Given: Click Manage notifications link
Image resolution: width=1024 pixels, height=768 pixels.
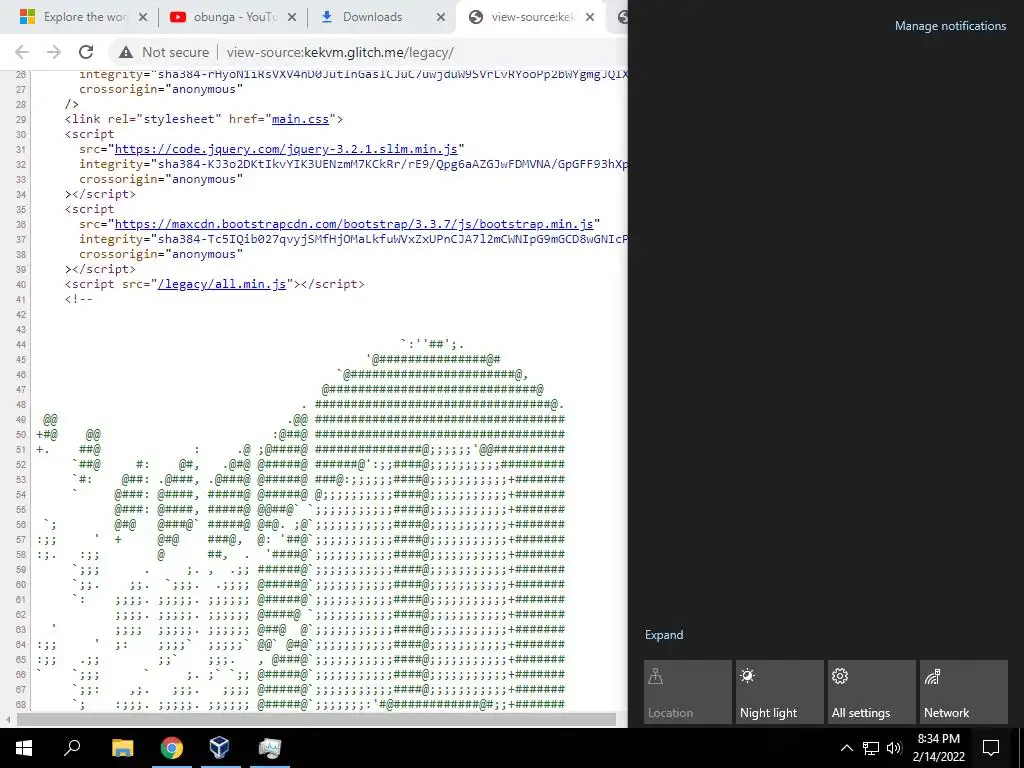Looking at the screenshot, I should click(x=950, y=26).
